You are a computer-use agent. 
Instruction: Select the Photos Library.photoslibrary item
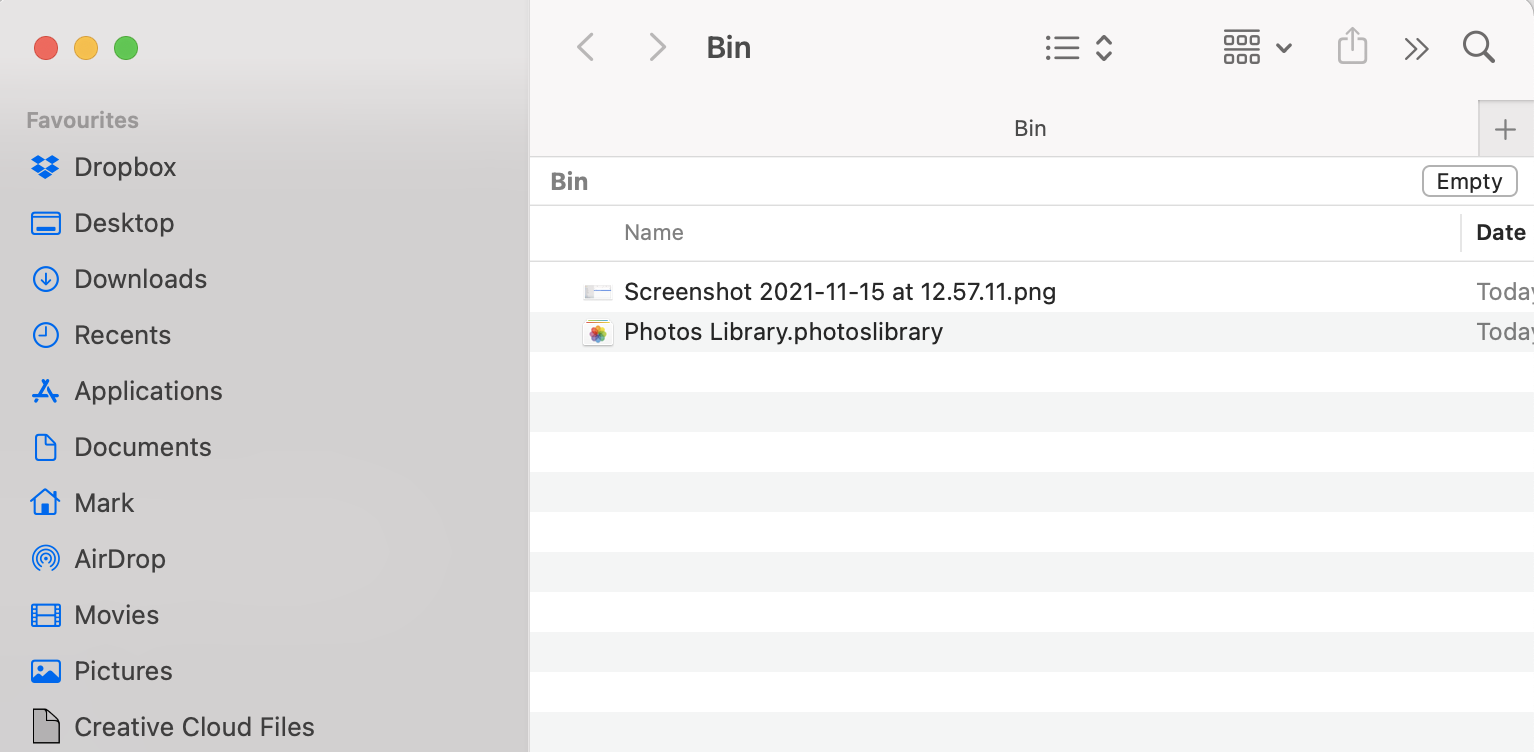[783, 332]
